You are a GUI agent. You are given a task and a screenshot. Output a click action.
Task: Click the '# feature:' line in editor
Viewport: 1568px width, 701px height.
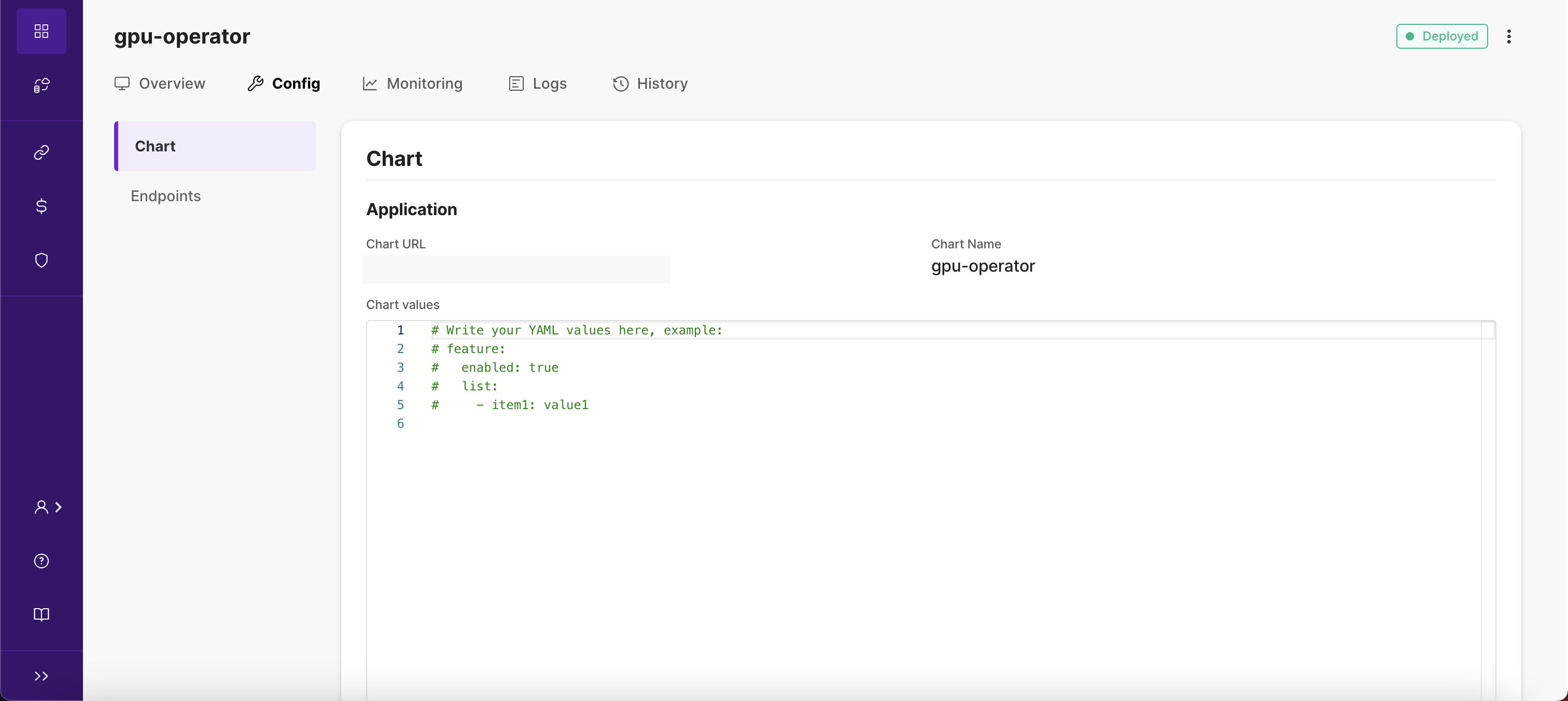[468, 348]
